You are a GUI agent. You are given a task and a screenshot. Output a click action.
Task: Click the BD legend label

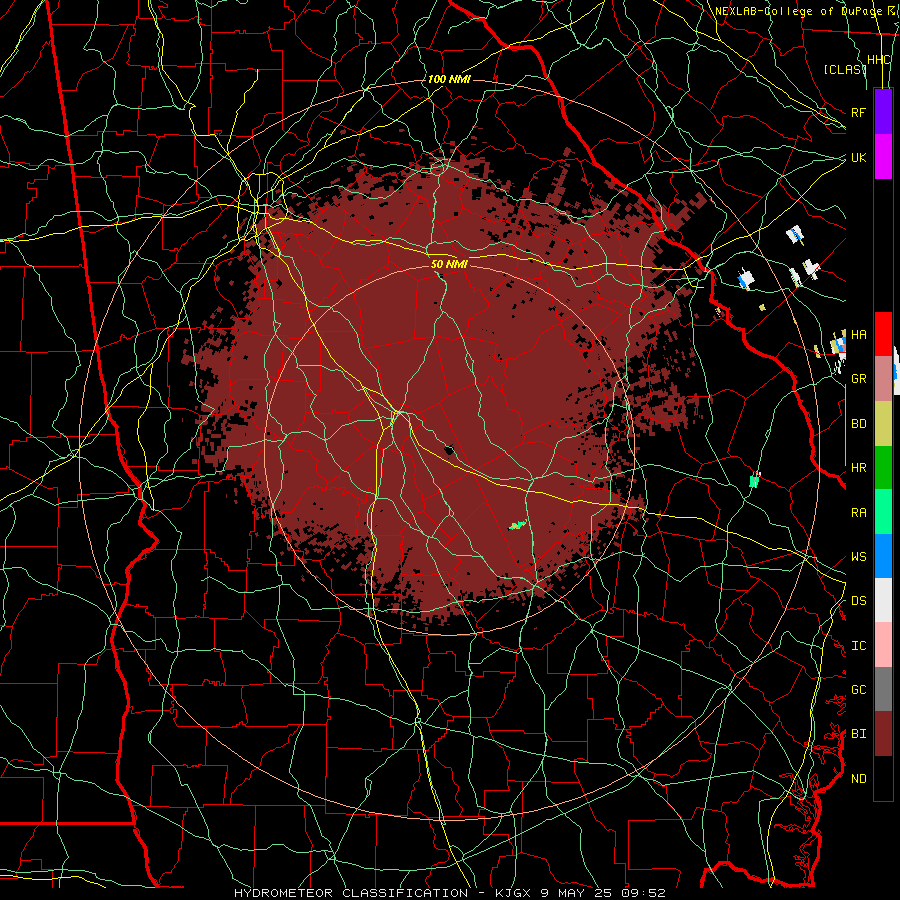859,424
